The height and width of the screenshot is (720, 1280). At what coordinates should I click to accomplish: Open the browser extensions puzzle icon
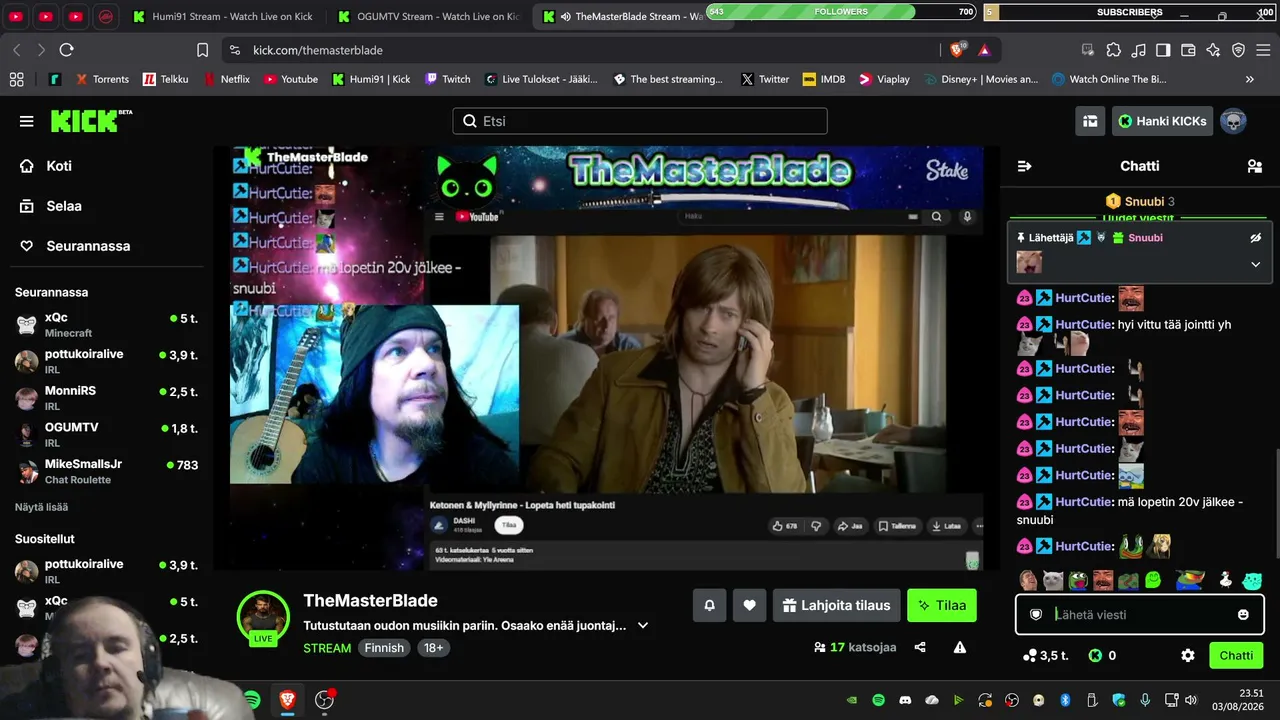[x=1113, y=50]
